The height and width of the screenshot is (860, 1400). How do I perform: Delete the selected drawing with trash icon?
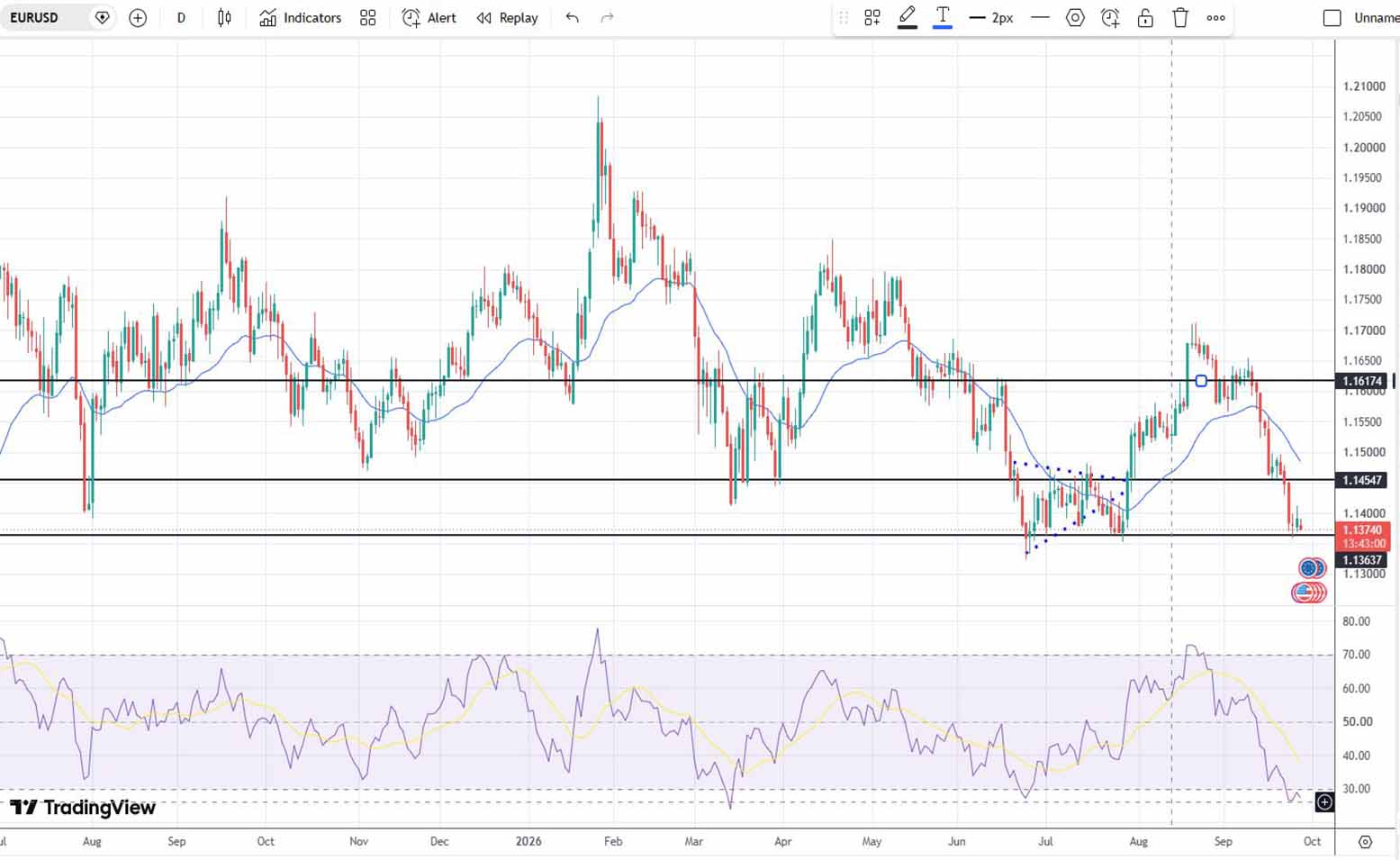coord(1180,18)
